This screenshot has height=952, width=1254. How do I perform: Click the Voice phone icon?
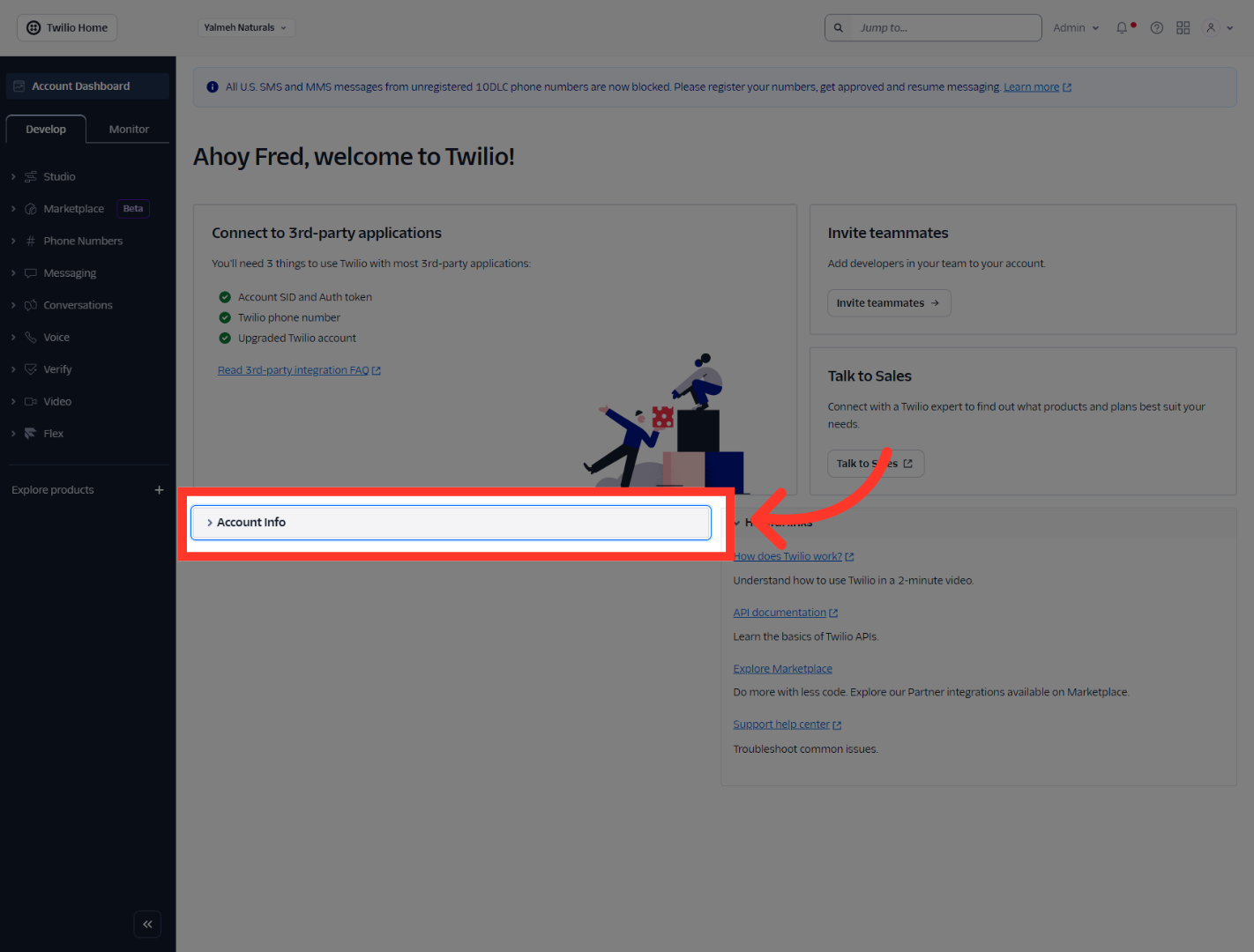31,338
